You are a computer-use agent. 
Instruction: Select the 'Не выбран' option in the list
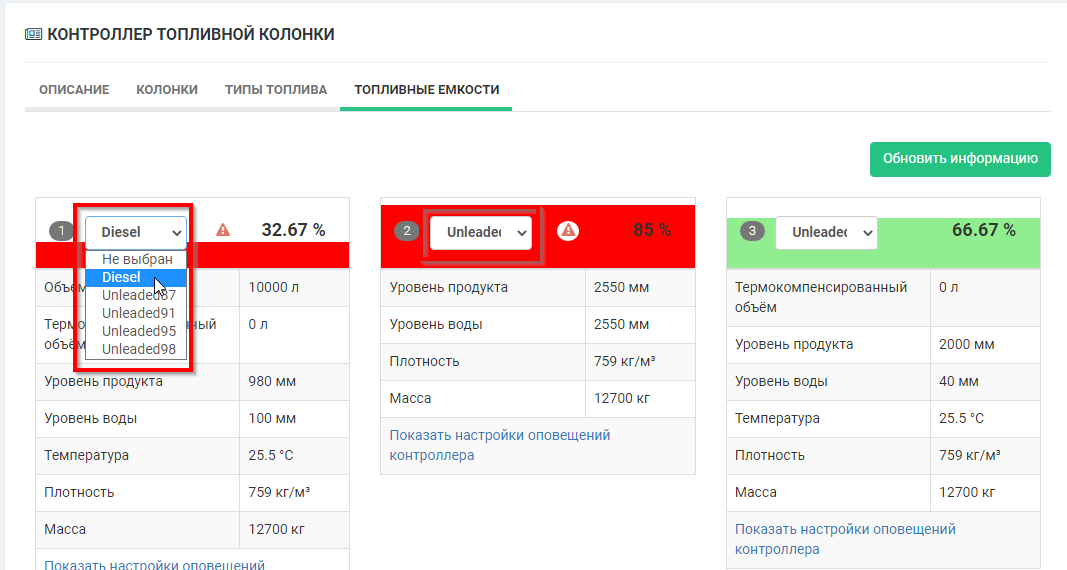(x=137, y=259)
